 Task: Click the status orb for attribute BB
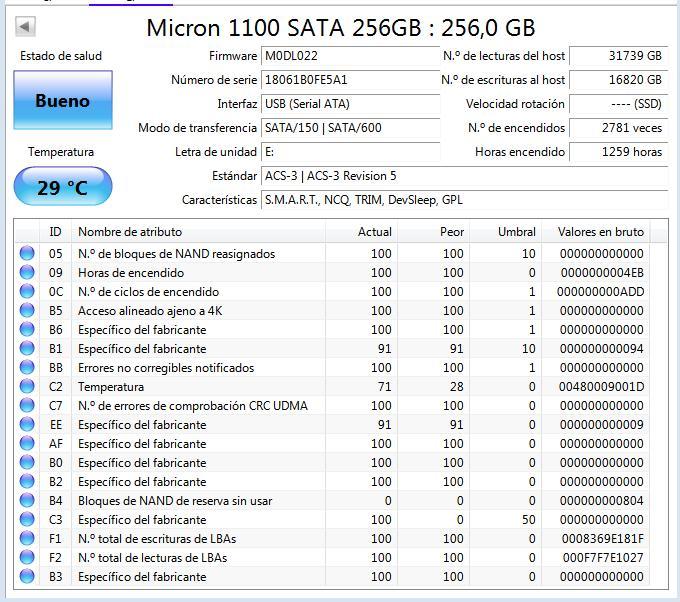tap(27, 367)
